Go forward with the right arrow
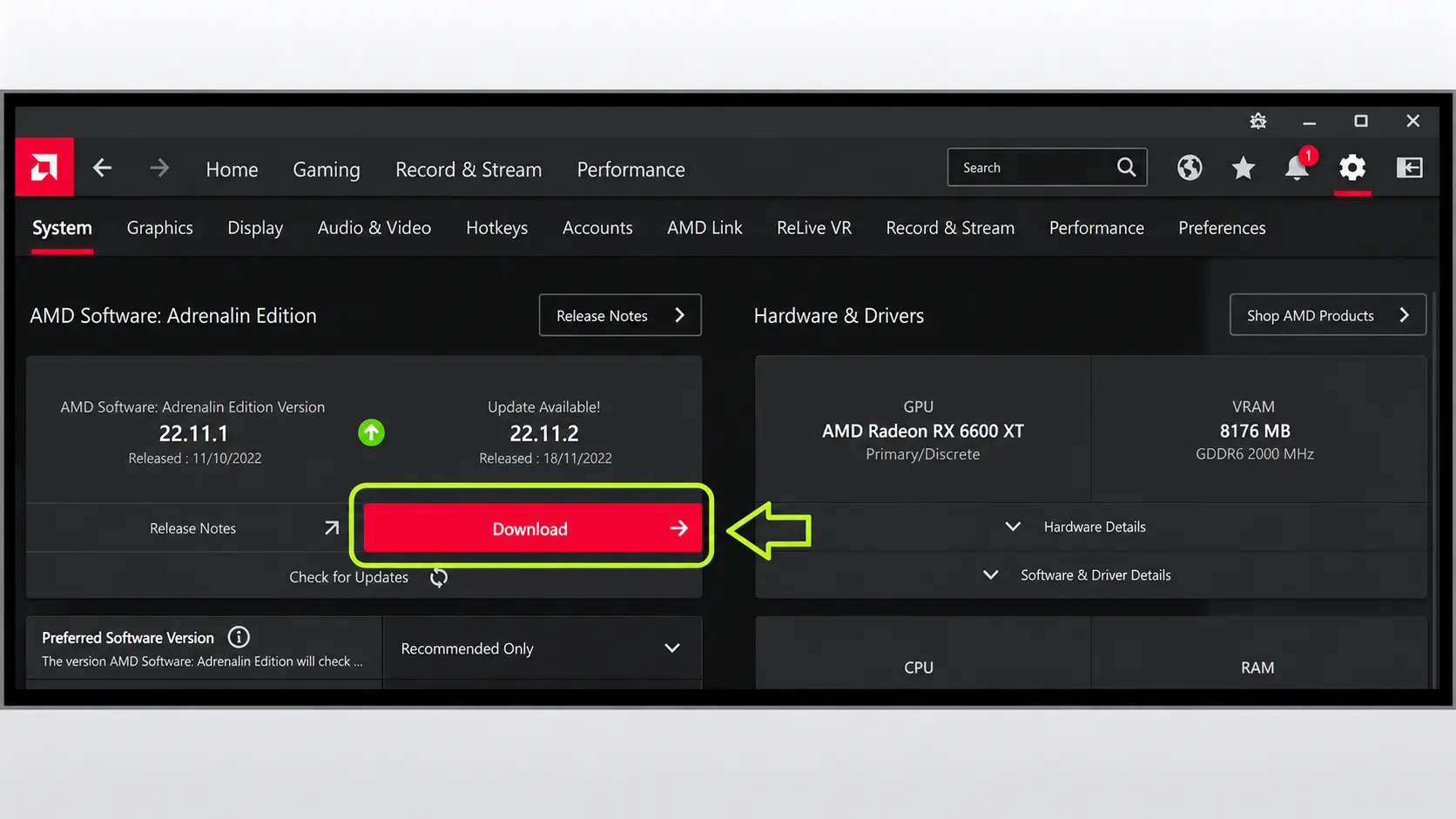Viewport: 1456px width, 819px height. click(x=159, y=168)
